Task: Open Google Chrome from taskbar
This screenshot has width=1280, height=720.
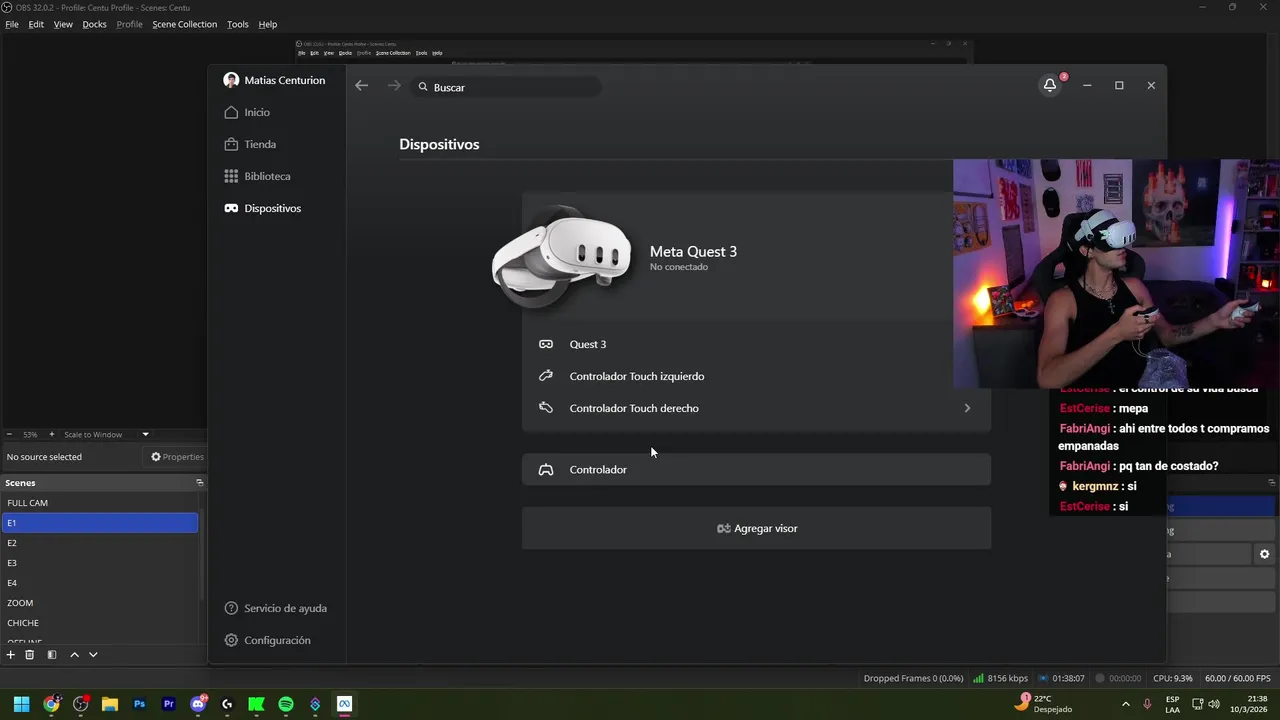Action: click(x=51, y=704)
